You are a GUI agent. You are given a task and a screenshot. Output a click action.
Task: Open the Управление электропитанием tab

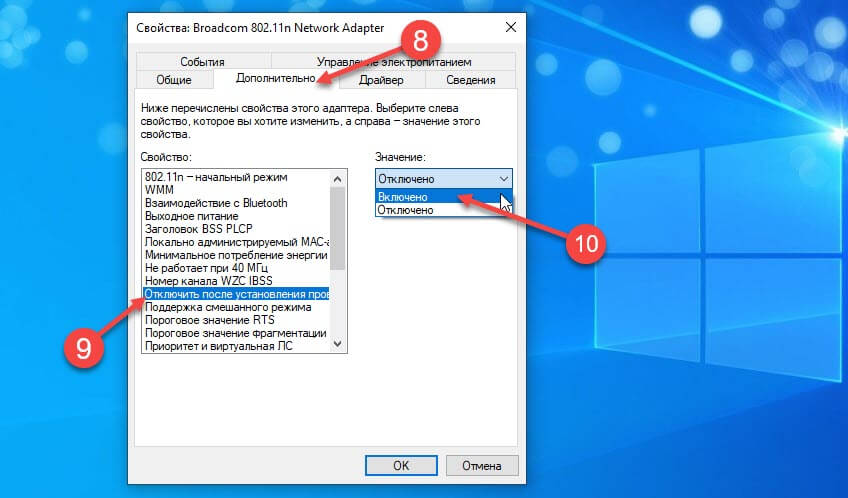pyautogui.click(x=394, y=62)
